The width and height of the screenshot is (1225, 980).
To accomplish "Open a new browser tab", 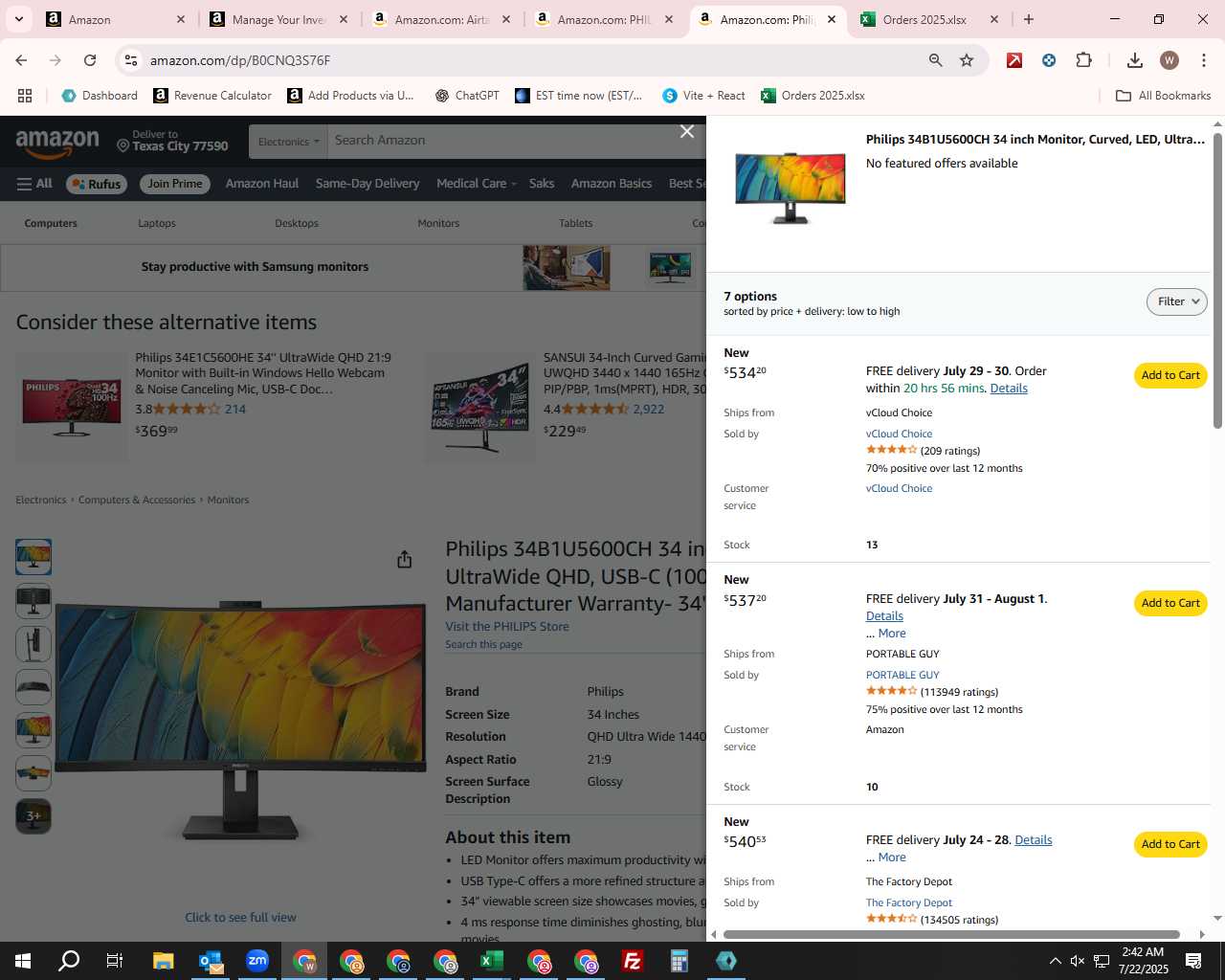I will coord(1029,19).
